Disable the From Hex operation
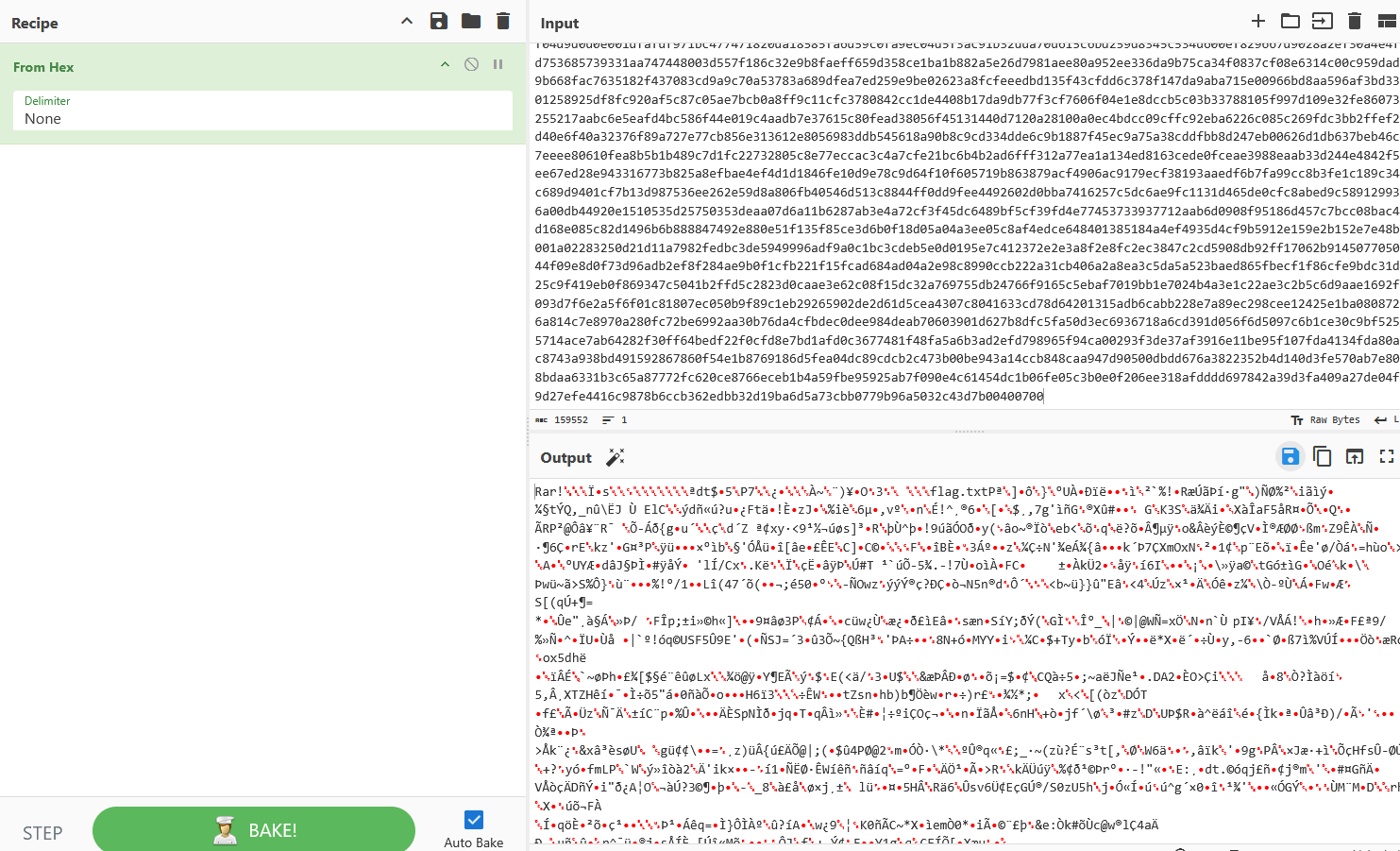 click(471, 64)
